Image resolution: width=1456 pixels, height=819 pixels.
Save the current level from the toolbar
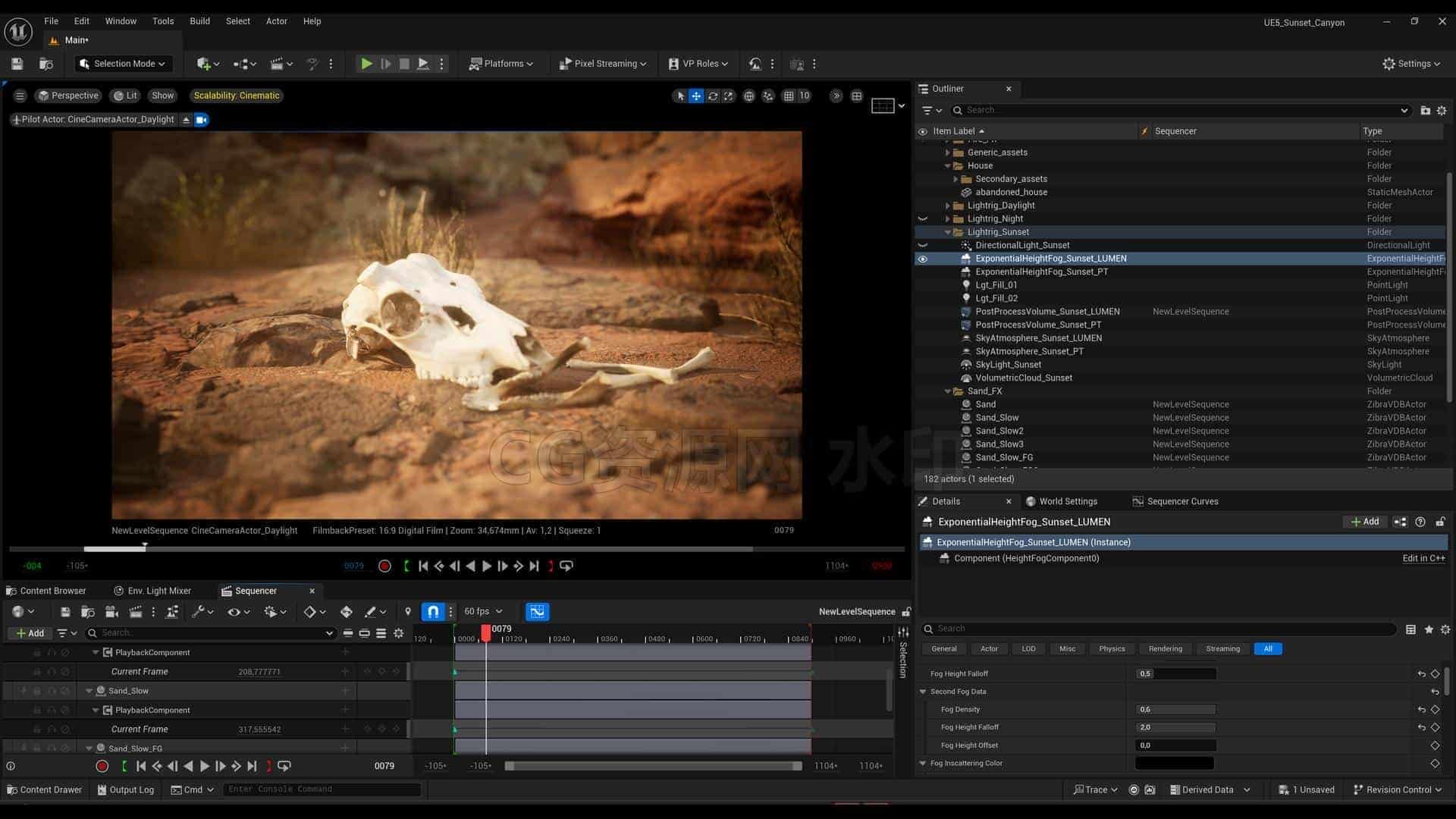[17, 64]
